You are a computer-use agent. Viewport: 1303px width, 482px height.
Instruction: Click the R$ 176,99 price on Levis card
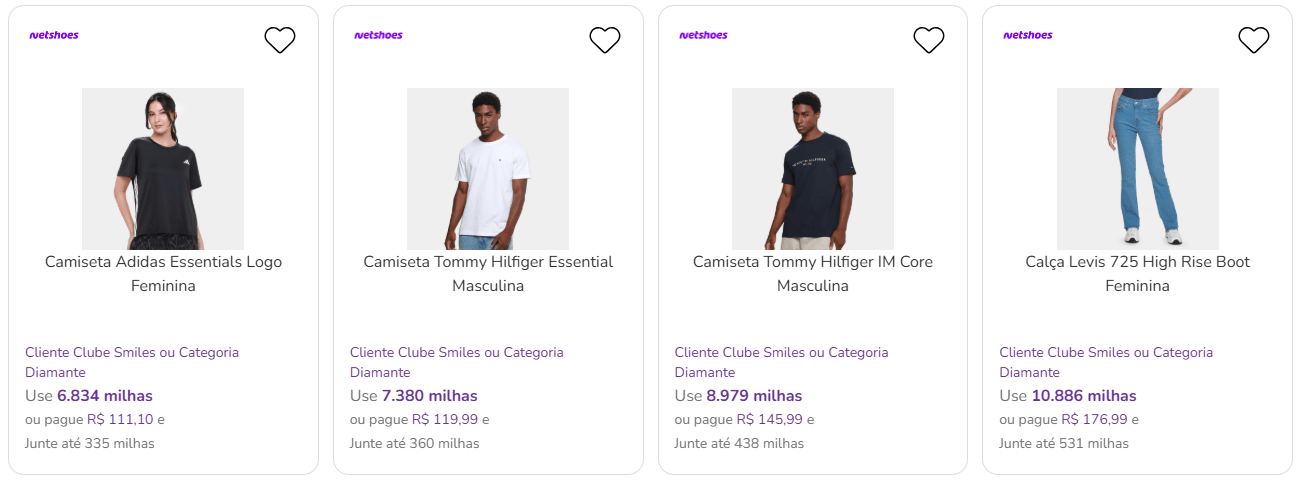(1095, 420)
